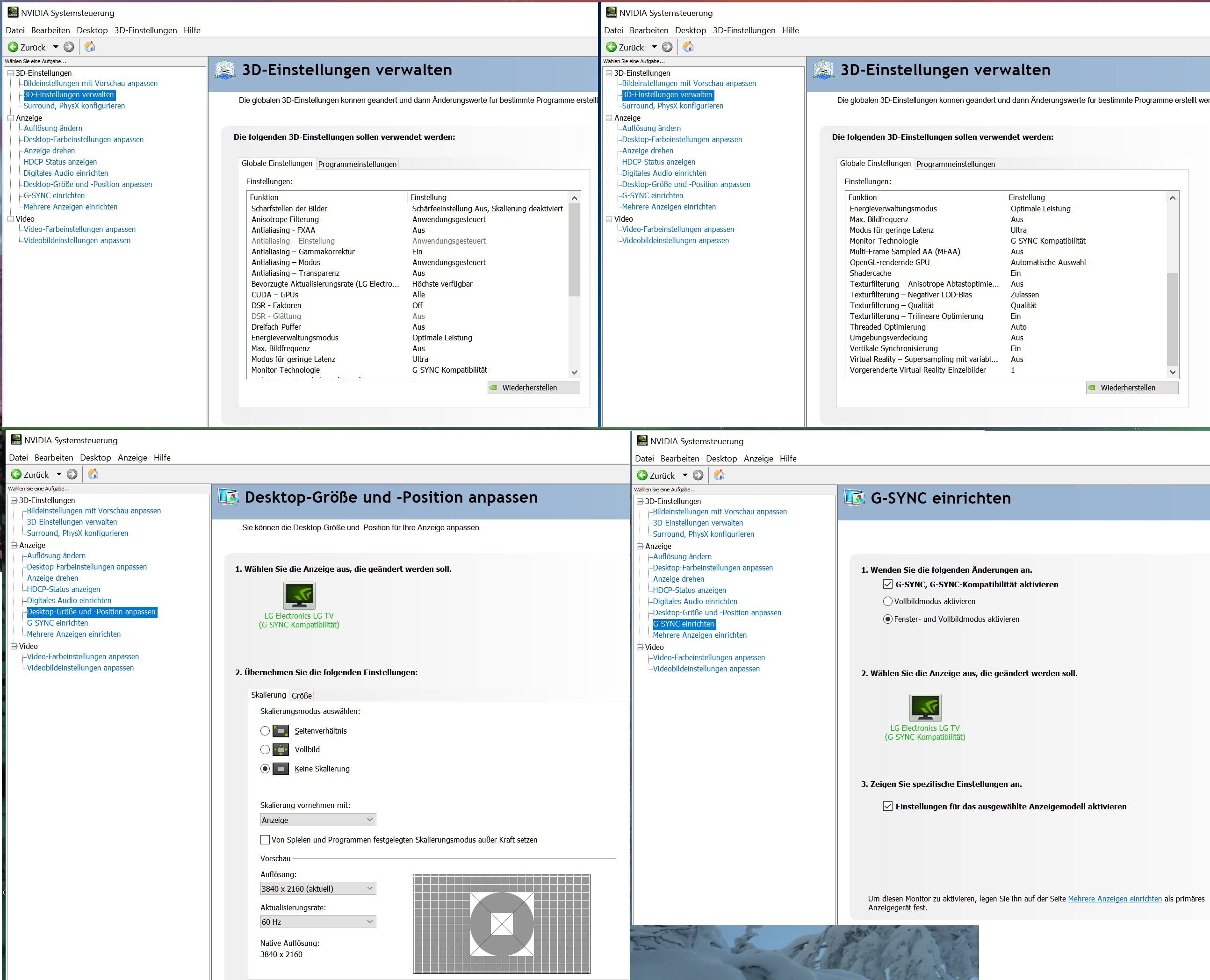Collapse the Anzeige tree node in the G-SYNC window
The image size is (1210, 980).
click(x=640, y=547)
